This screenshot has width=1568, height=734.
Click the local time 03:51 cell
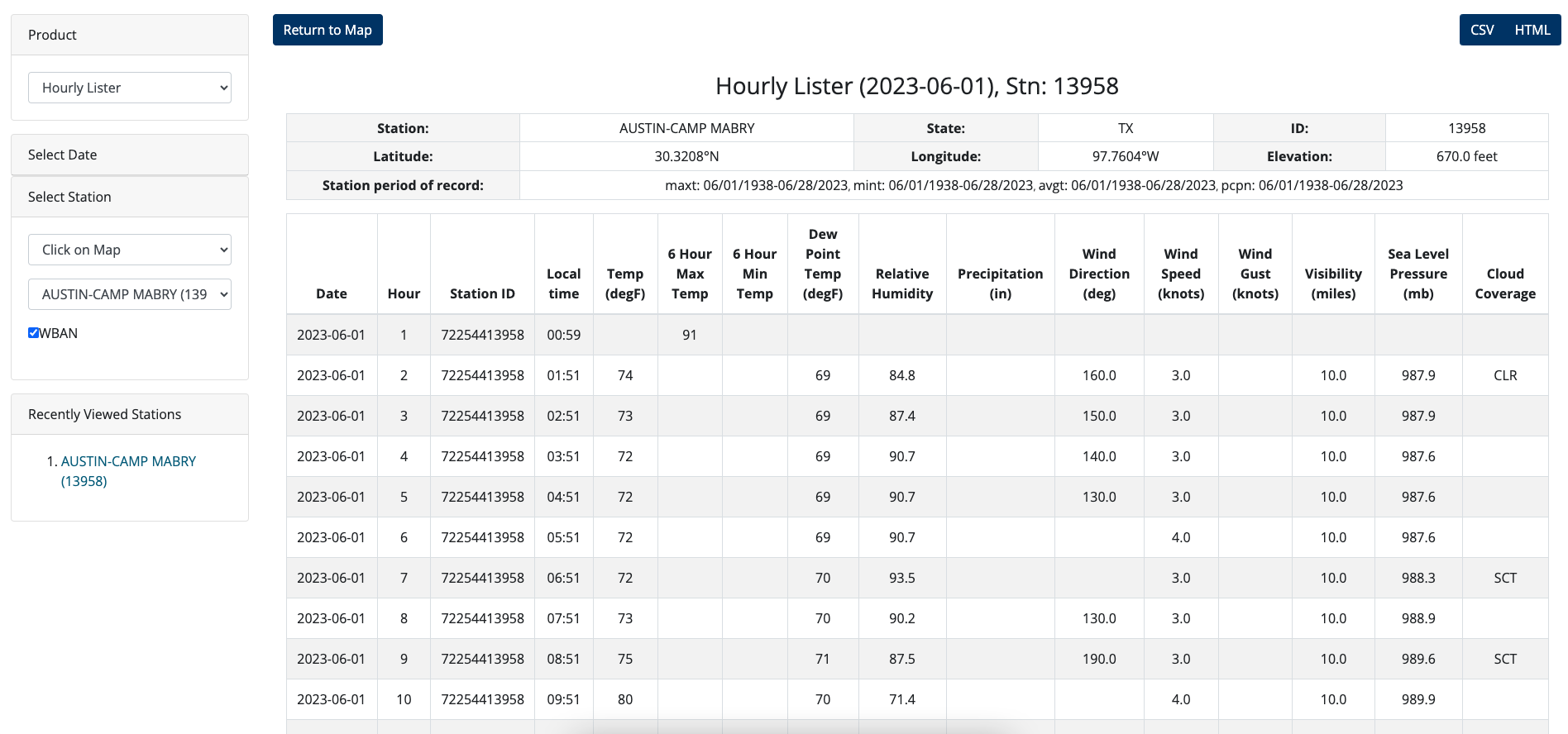pyautogui.click(x=563, y=456)
